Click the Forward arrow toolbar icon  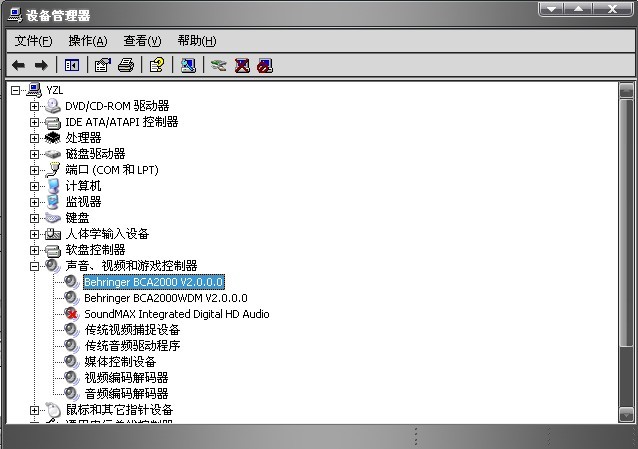pyautogui.click(x=41, y=65)
